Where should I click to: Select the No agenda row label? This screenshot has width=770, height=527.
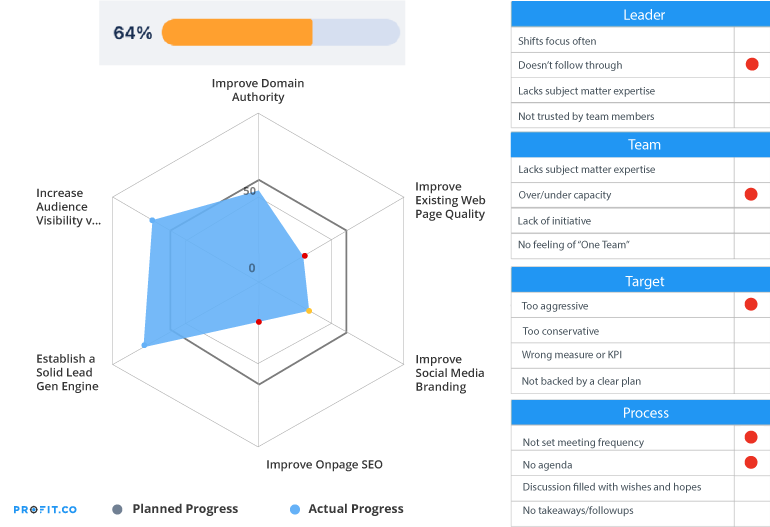pos(547,465)
